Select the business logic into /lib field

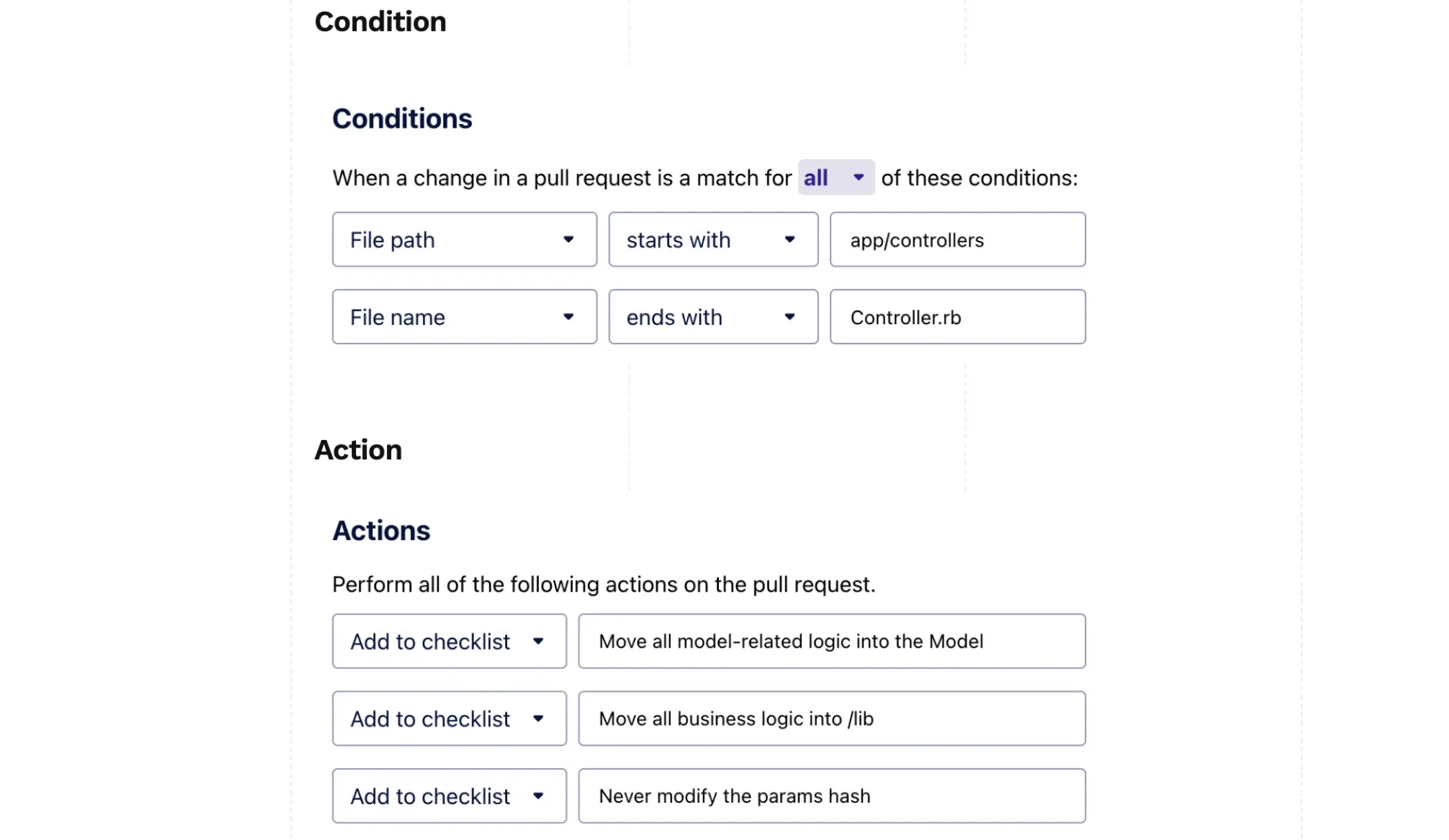831,719
